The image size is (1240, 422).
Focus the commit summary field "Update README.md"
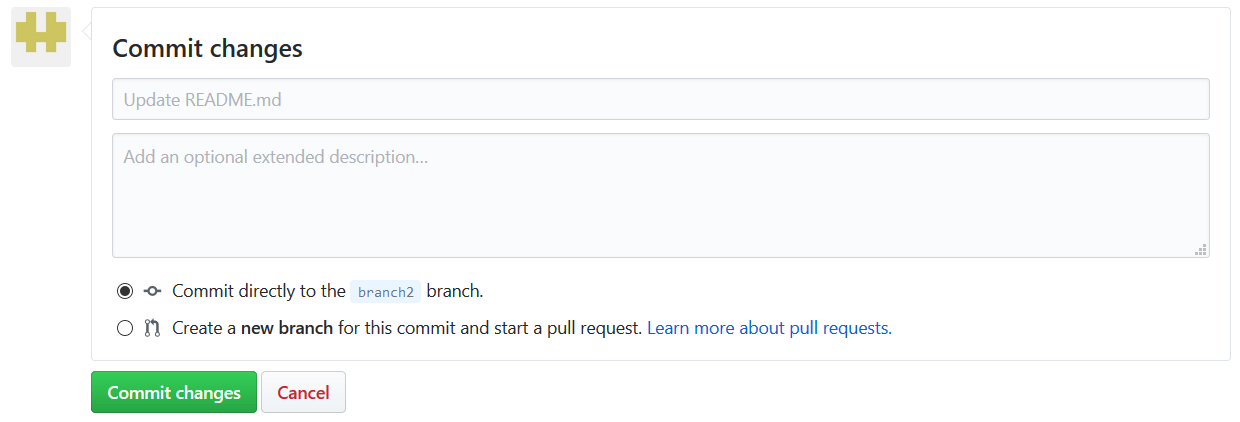pos(660,99)
